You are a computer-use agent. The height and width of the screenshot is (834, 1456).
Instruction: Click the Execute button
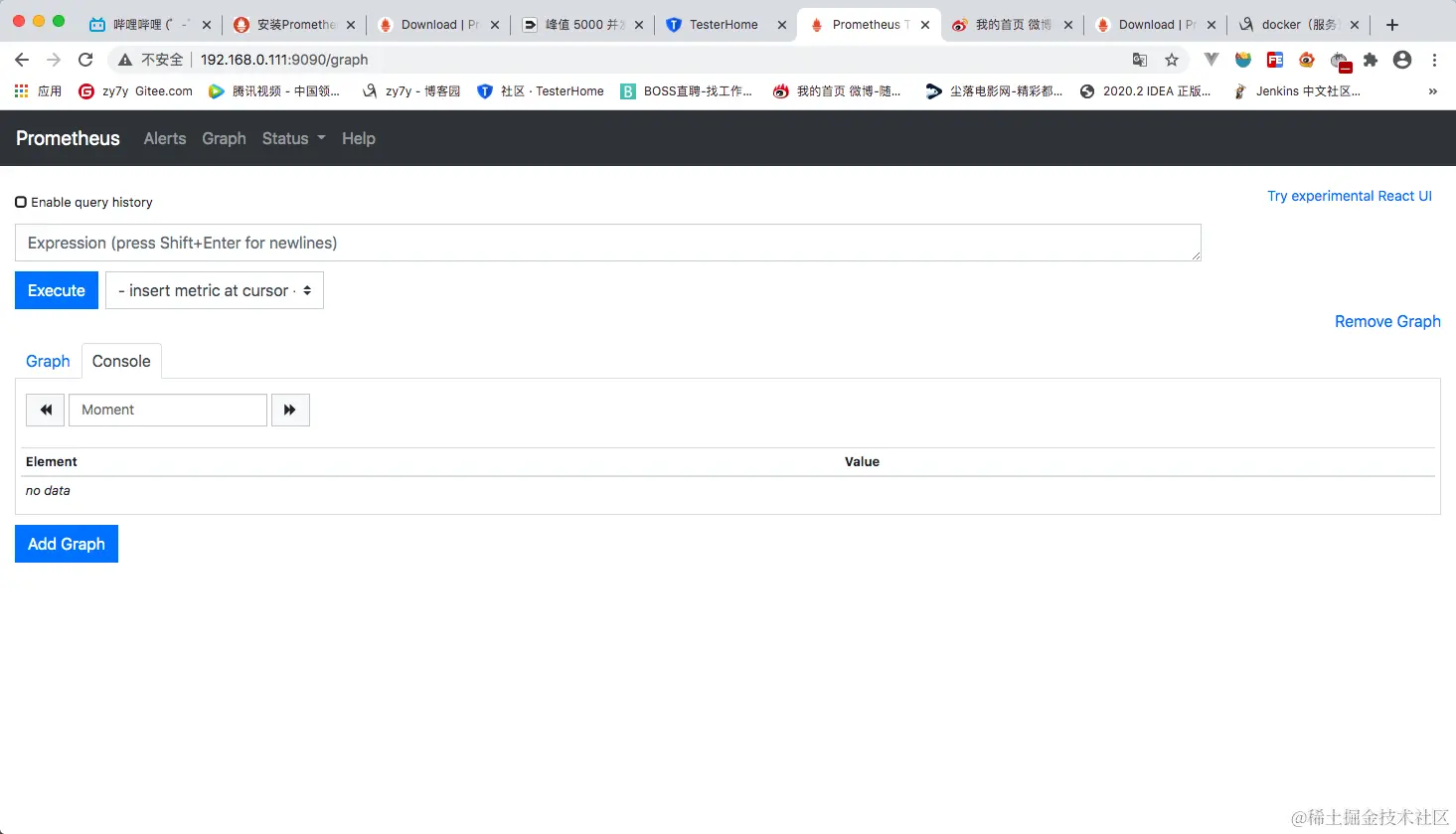pyautogui.click(x=57, y=290)
